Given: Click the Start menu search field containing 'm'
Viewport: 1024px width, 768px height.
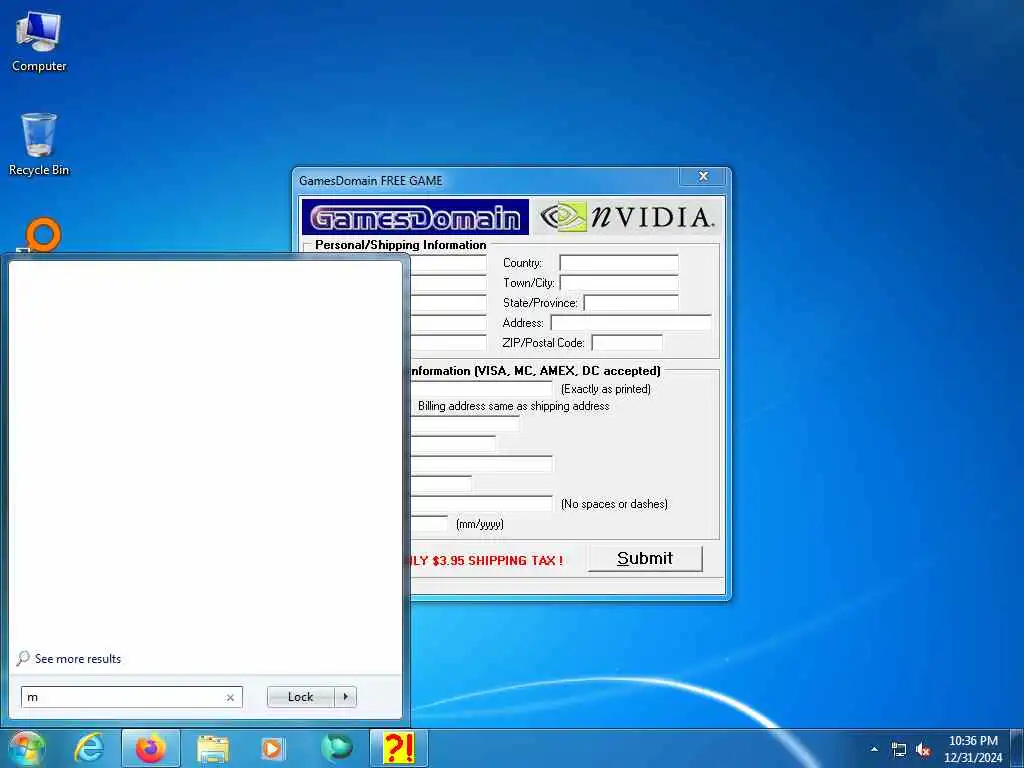Looking at the screenshot, I should tap(131, 697).
